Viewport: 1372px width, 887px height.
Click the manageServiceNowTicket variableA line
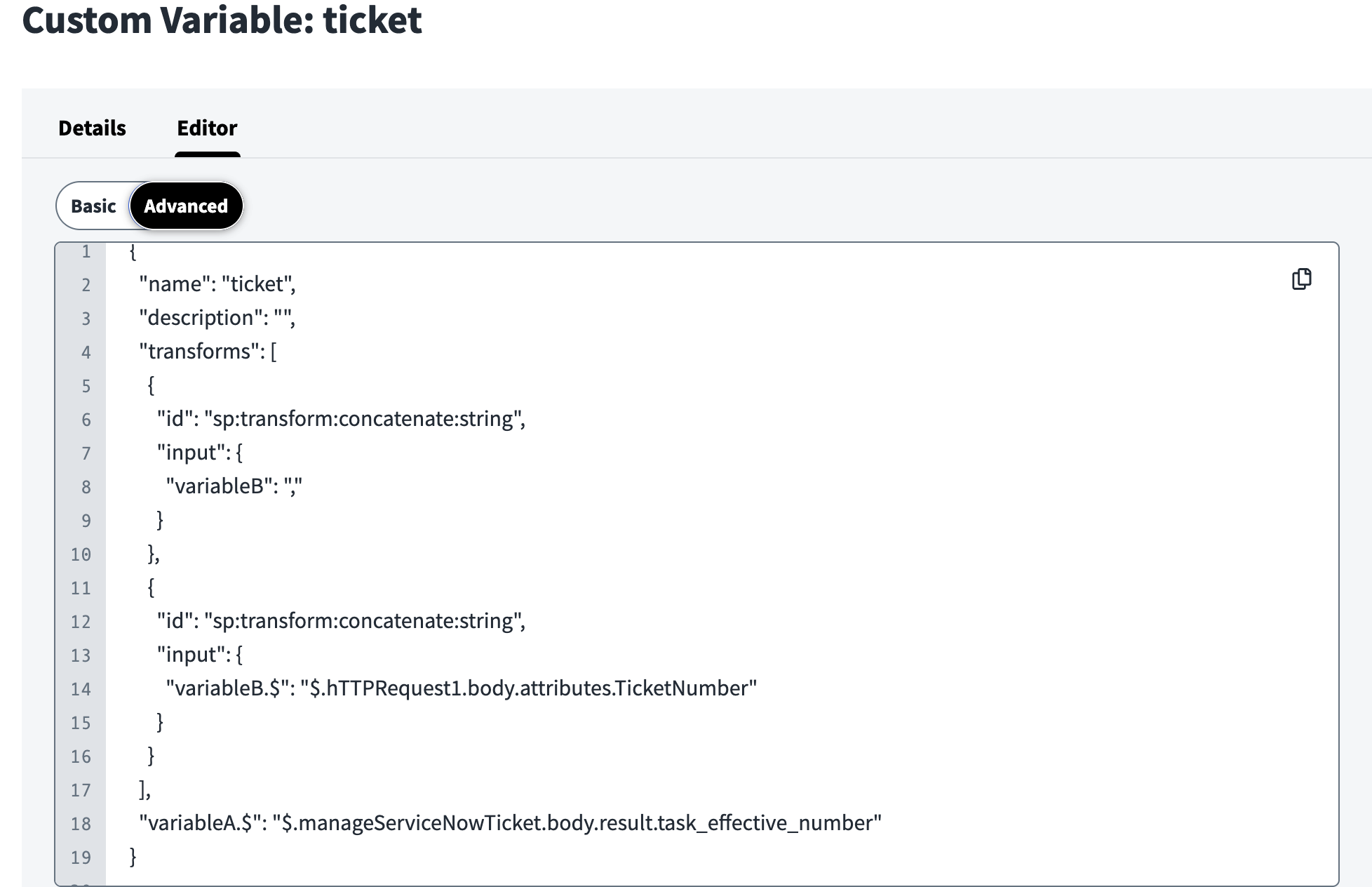(x=510, y=823)
